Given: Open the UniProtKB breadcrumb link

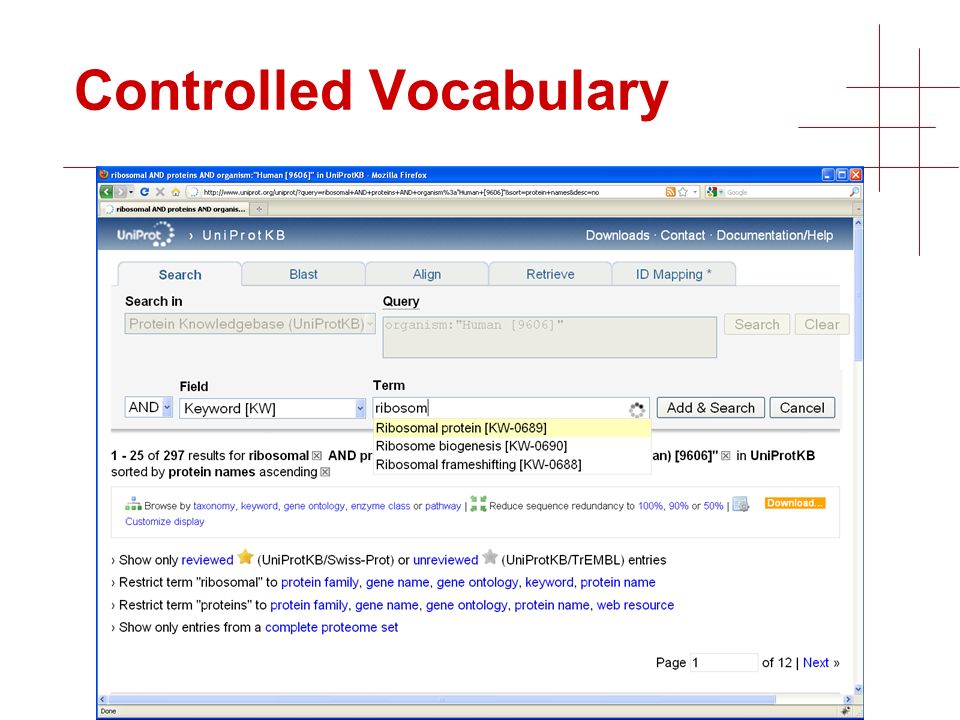Looking at the screenshot, I should (244, 236).
